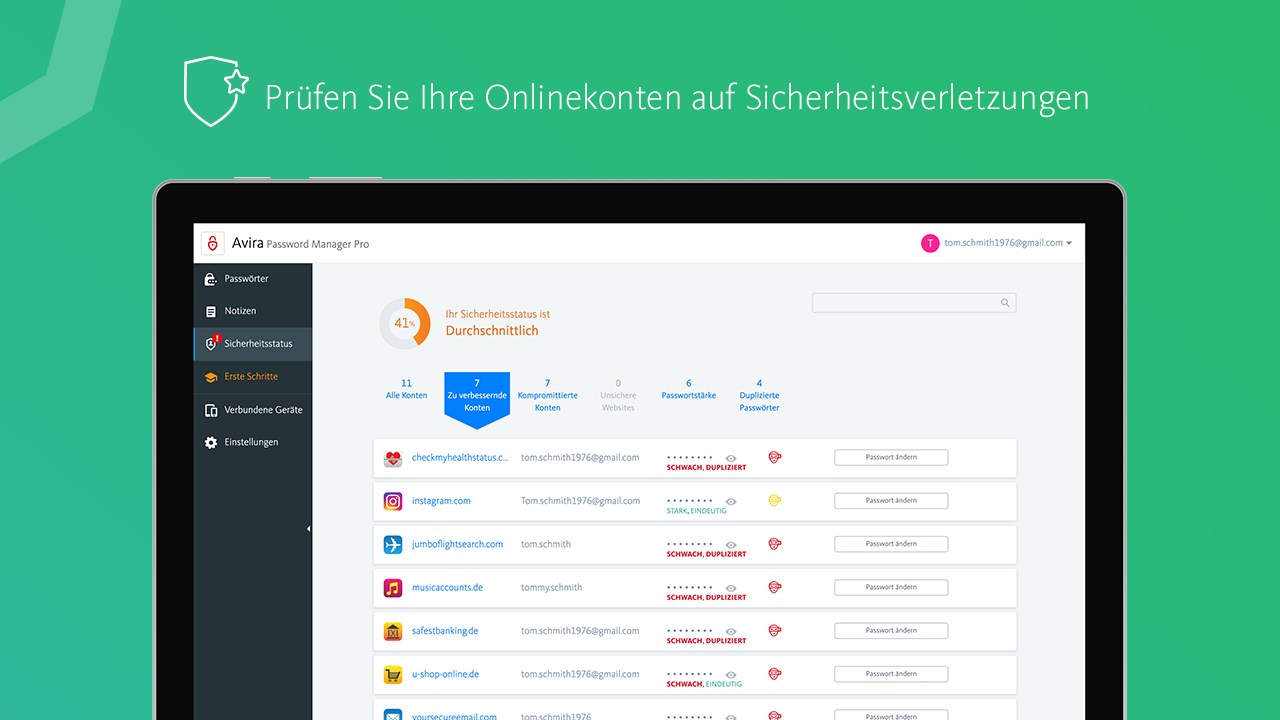The image size is (1280, 720).
Task: Click into the search field
Action: (x=914, y=303)
